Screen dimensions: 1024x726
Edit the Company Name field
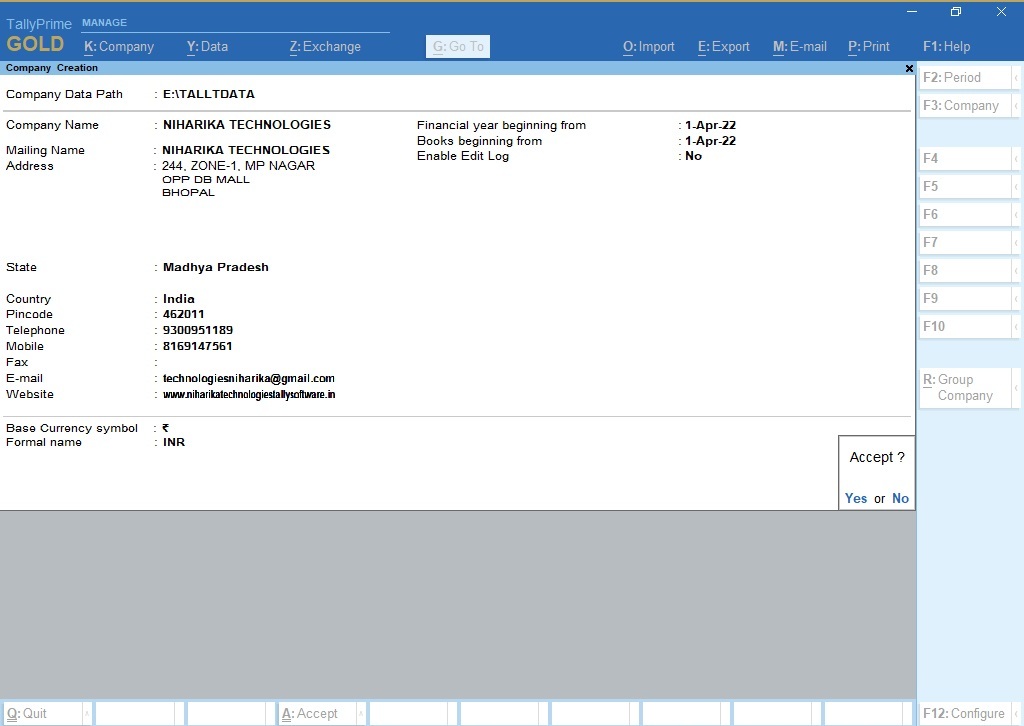click(x=247, y=125)
